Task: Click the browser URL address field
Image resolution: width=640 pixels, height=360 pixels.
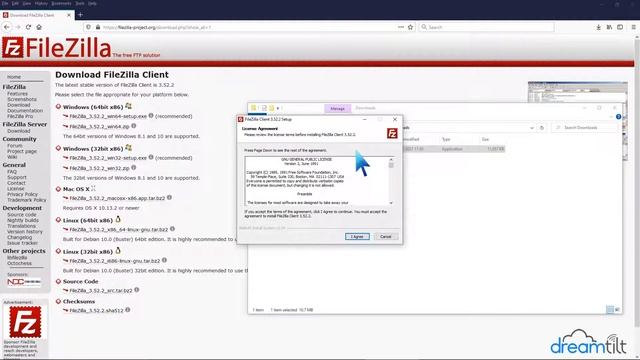Action: 249,27
